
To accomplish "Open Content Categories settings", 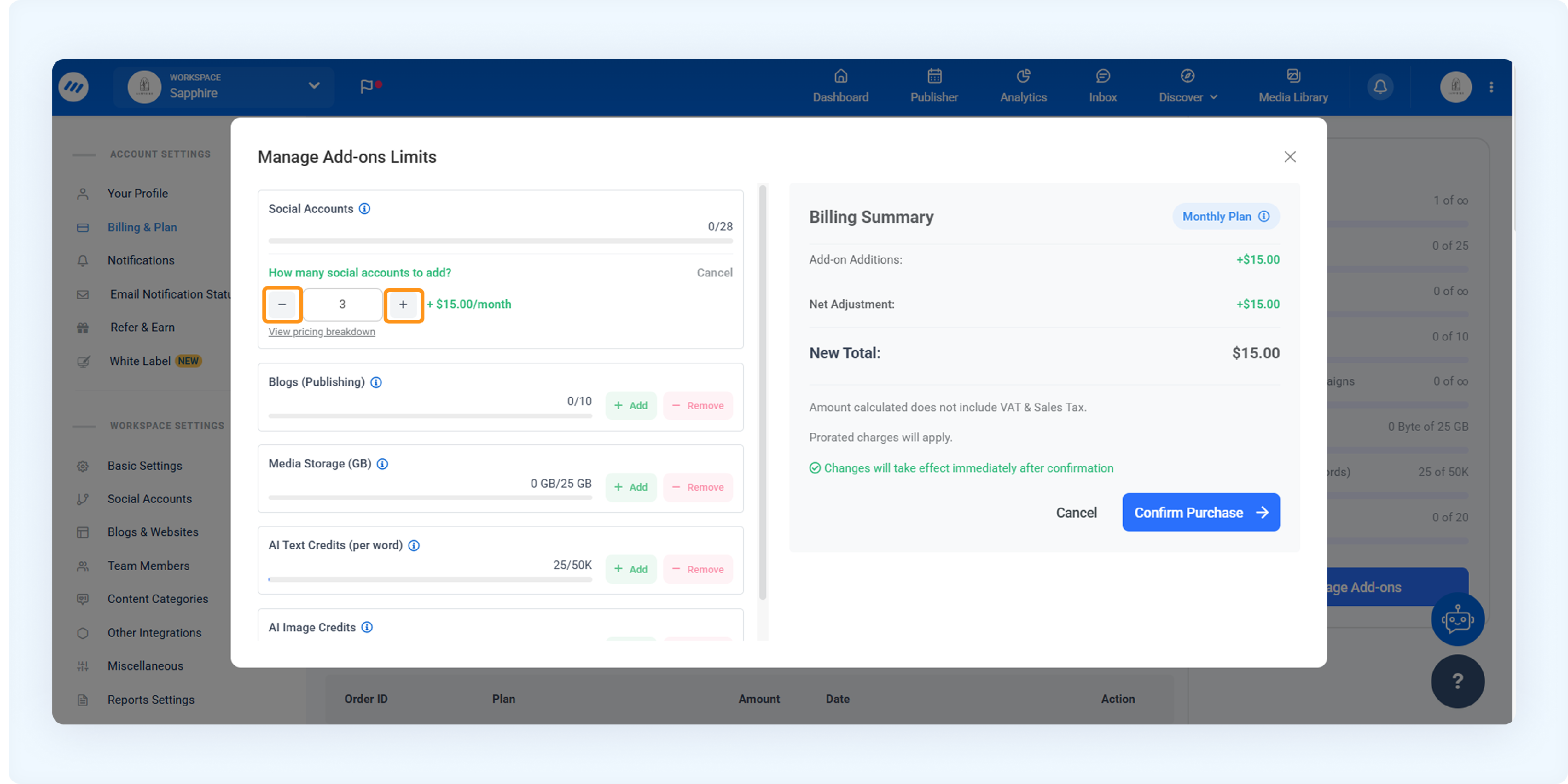I will coord(158,599).
